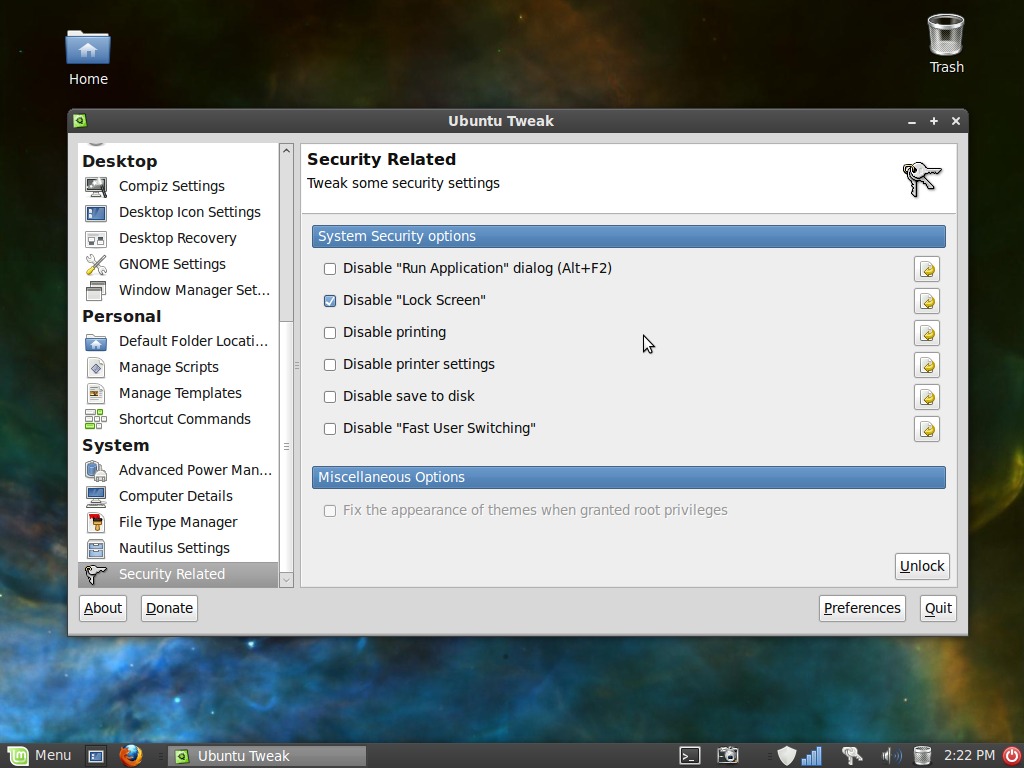
Task: Open the About dialog
Action: point(103,608)
